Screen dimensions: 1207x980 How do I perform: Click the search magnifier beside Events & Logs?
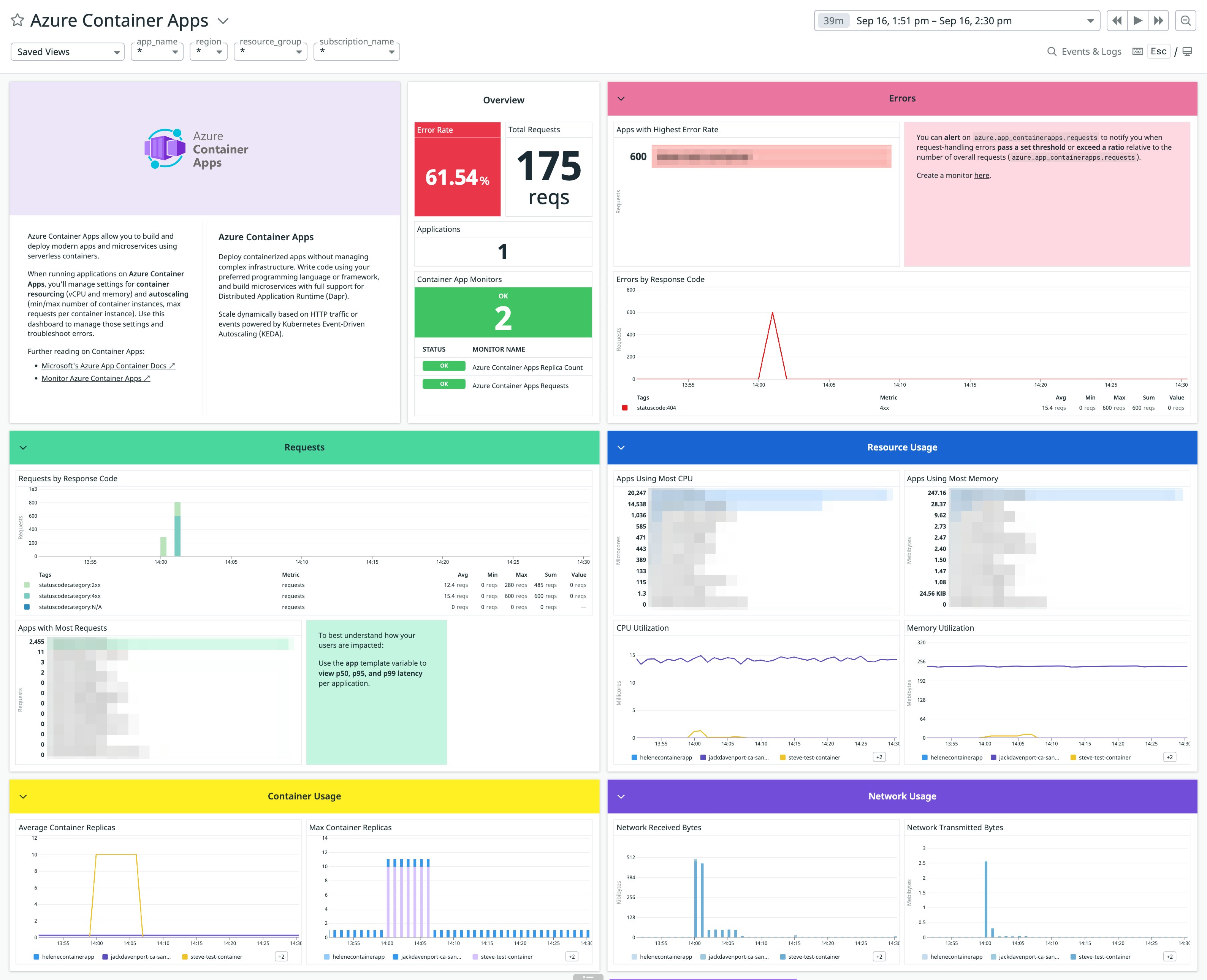[1052, 51]
